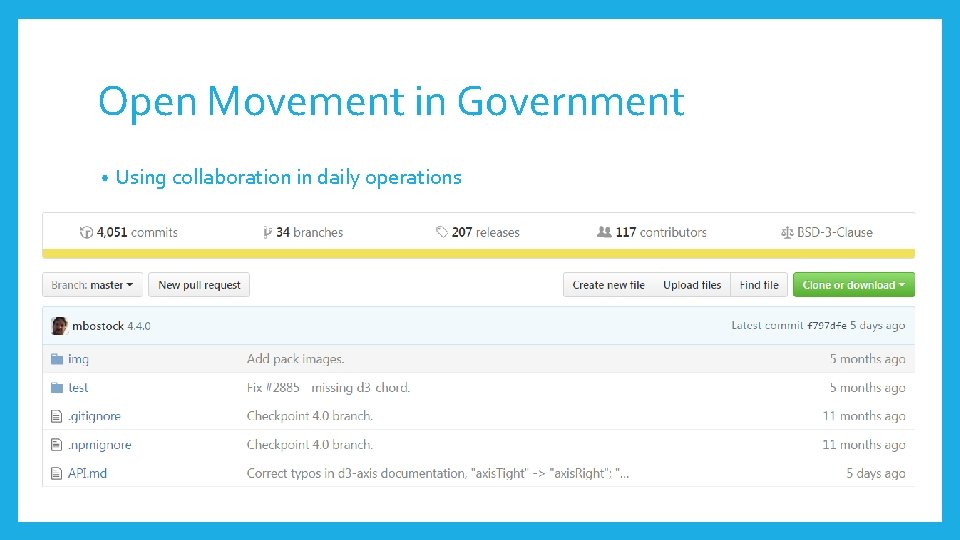Image resolution: width=960 pixels, height=540 pixels.
Task: Click the mbostock author name
Action: (x=98, y=326)
